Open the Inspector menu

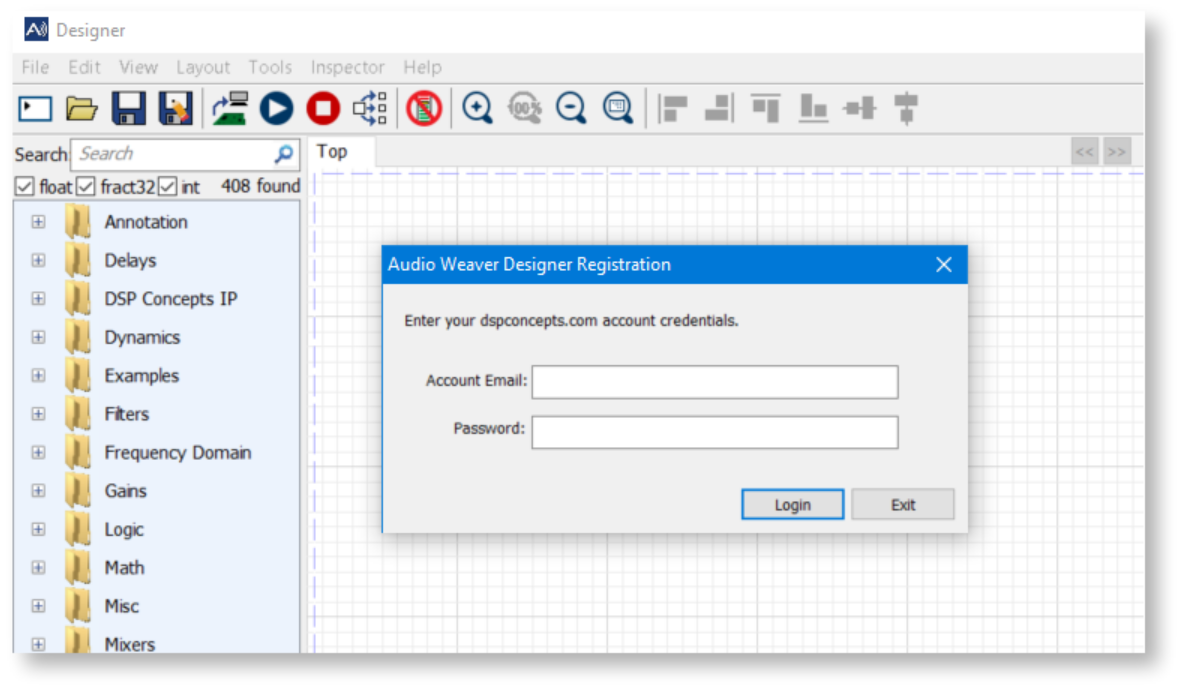(348, 68)
